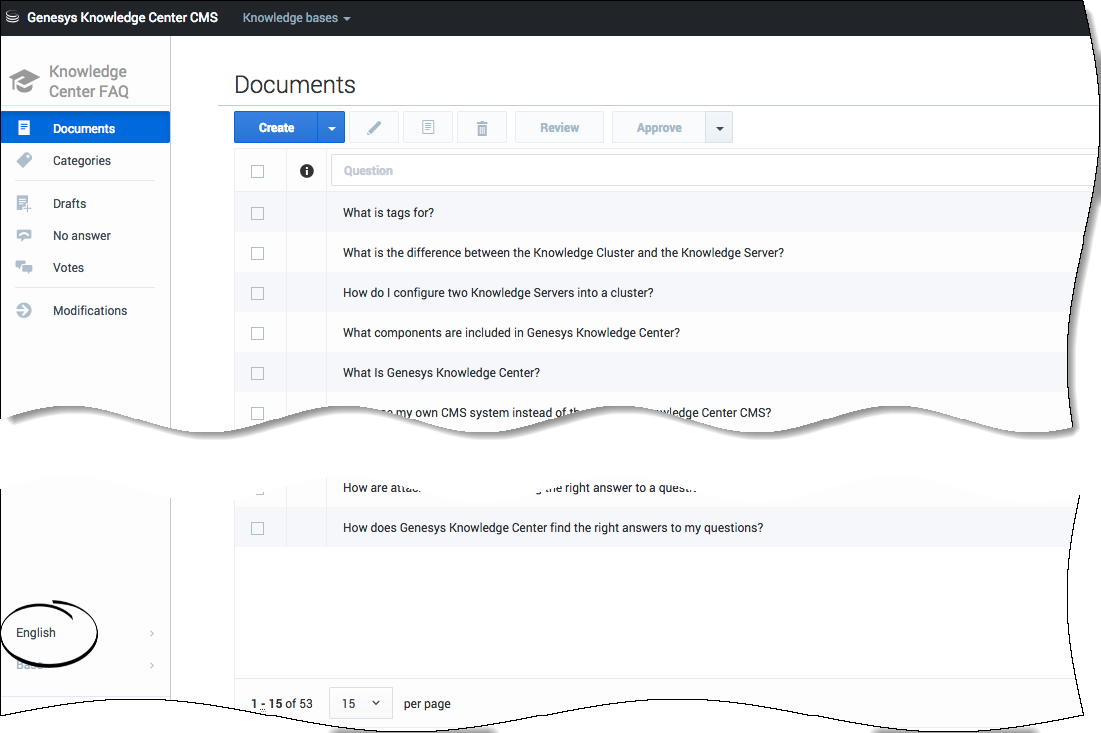Click the Question filter input field
The height and width of the screenshot is (733, 1101).
(x=700, y=171)
